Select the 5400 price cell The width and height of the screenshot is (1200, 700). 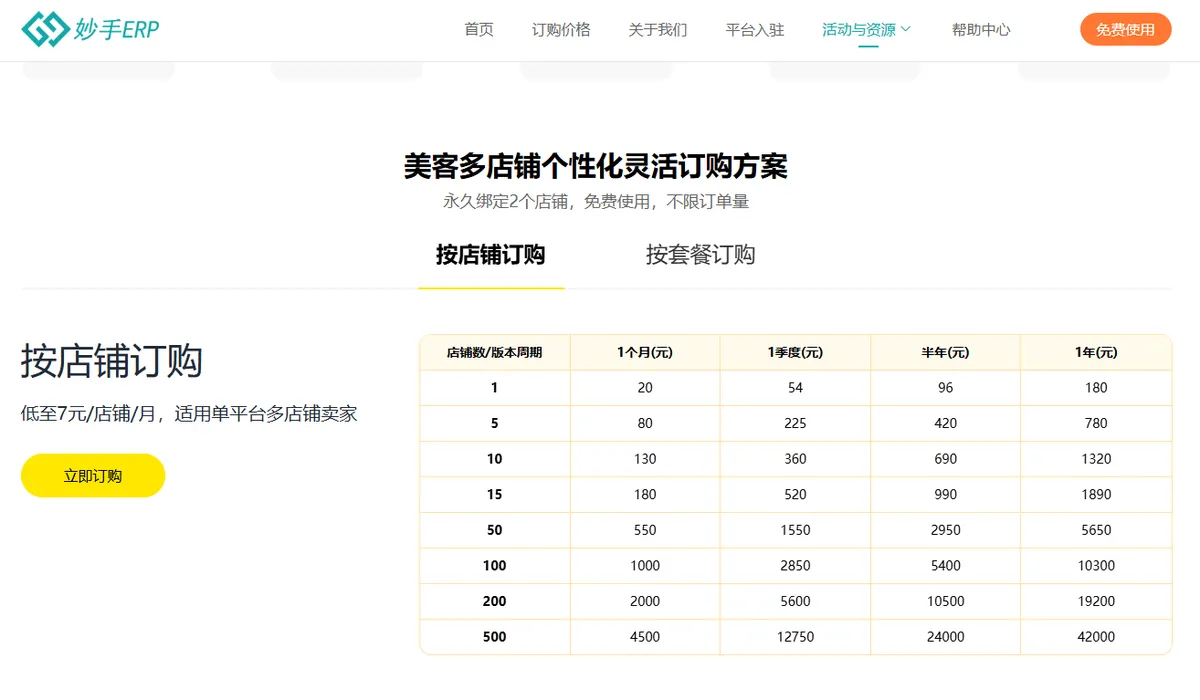click(x=945, y=566)
